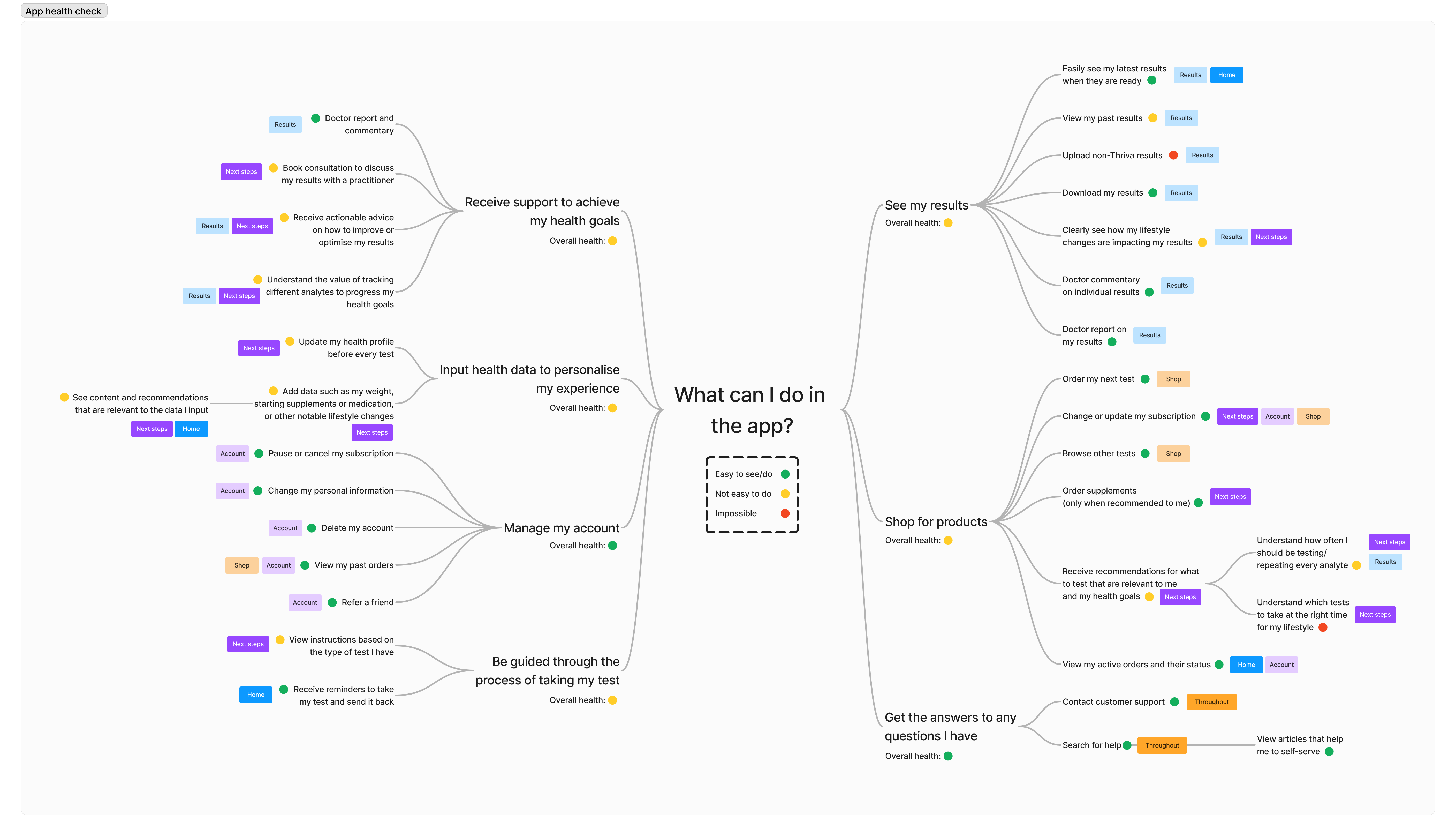Click the Home tag beside "Receive reminders to take my test"
The image size is (1456, 836).
coord(255,695)
